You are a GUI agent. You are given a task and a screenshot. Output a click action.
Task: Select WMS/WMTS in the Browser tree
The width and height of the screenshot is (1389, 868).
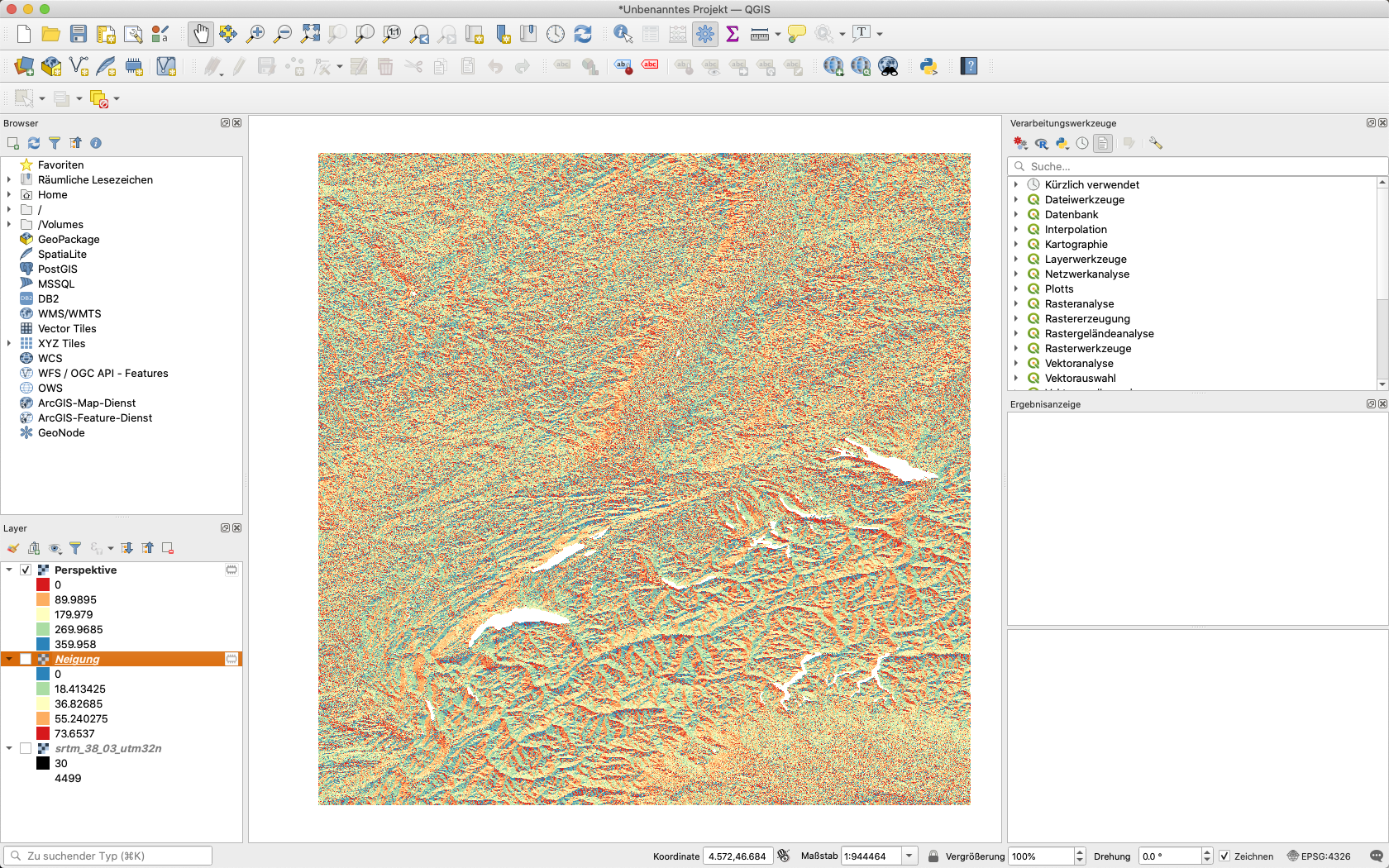[69, 313]
